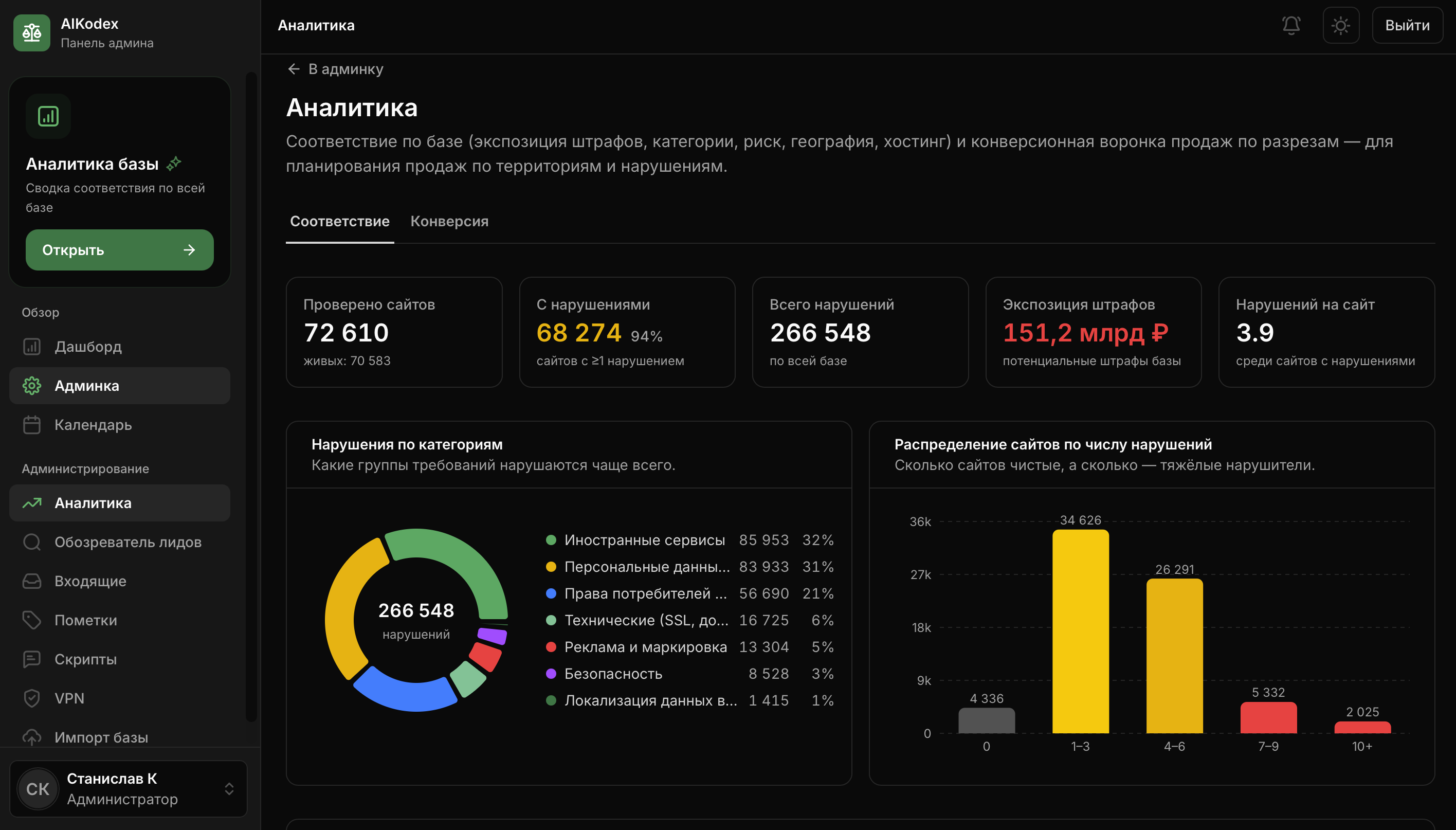The width and height of the screenshot is (1456, 830).
Task: Click the Админка gear icon
Action: [x=32, y=386]
